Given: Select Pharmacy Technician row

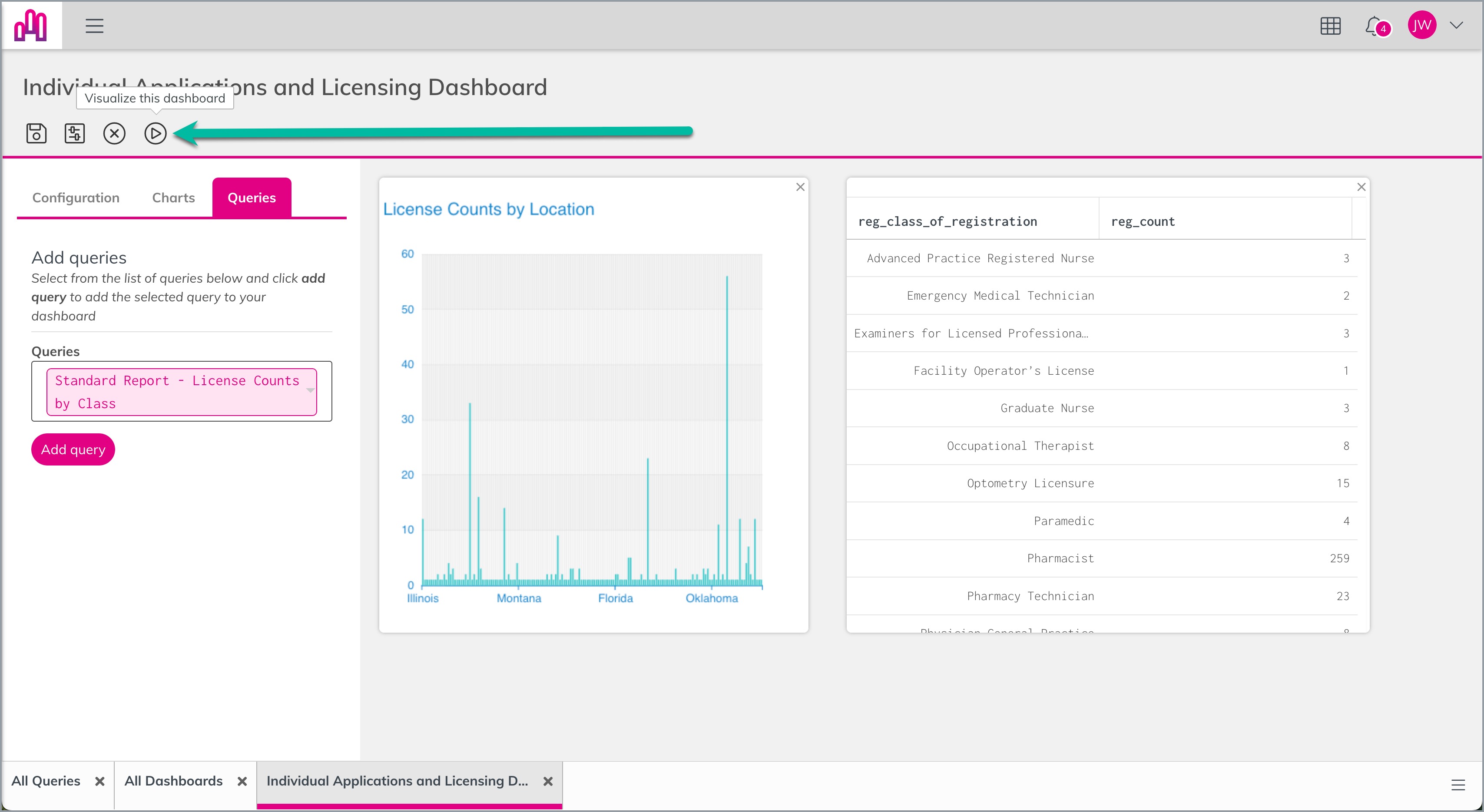Looking at the screenshot, I should (x=1101, y=595).
